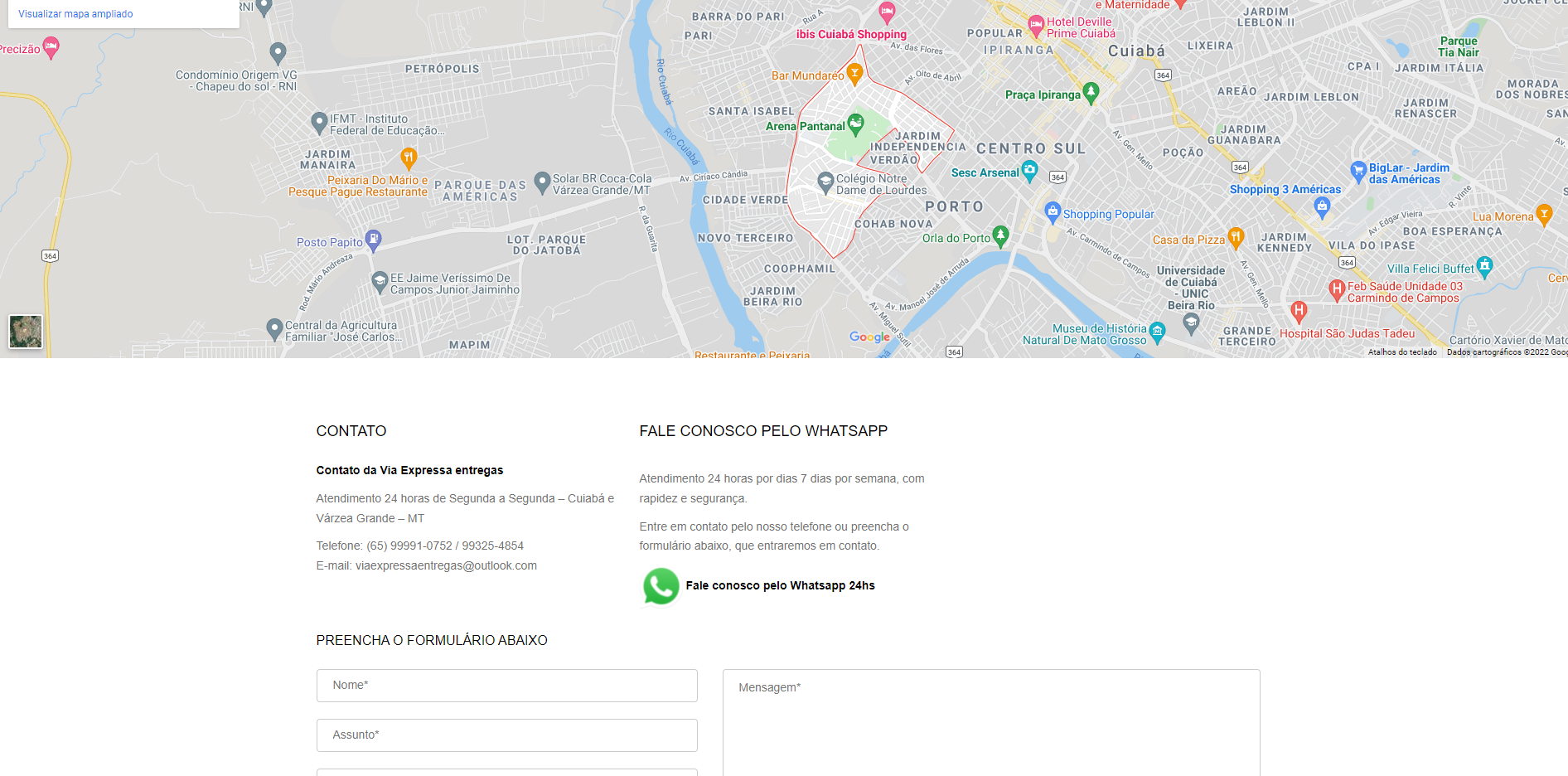Viewport: 1568px width, 776px height.
Task: Click the email viaexpressaentregas@outlook.com
Action: (x=446, y=565)
